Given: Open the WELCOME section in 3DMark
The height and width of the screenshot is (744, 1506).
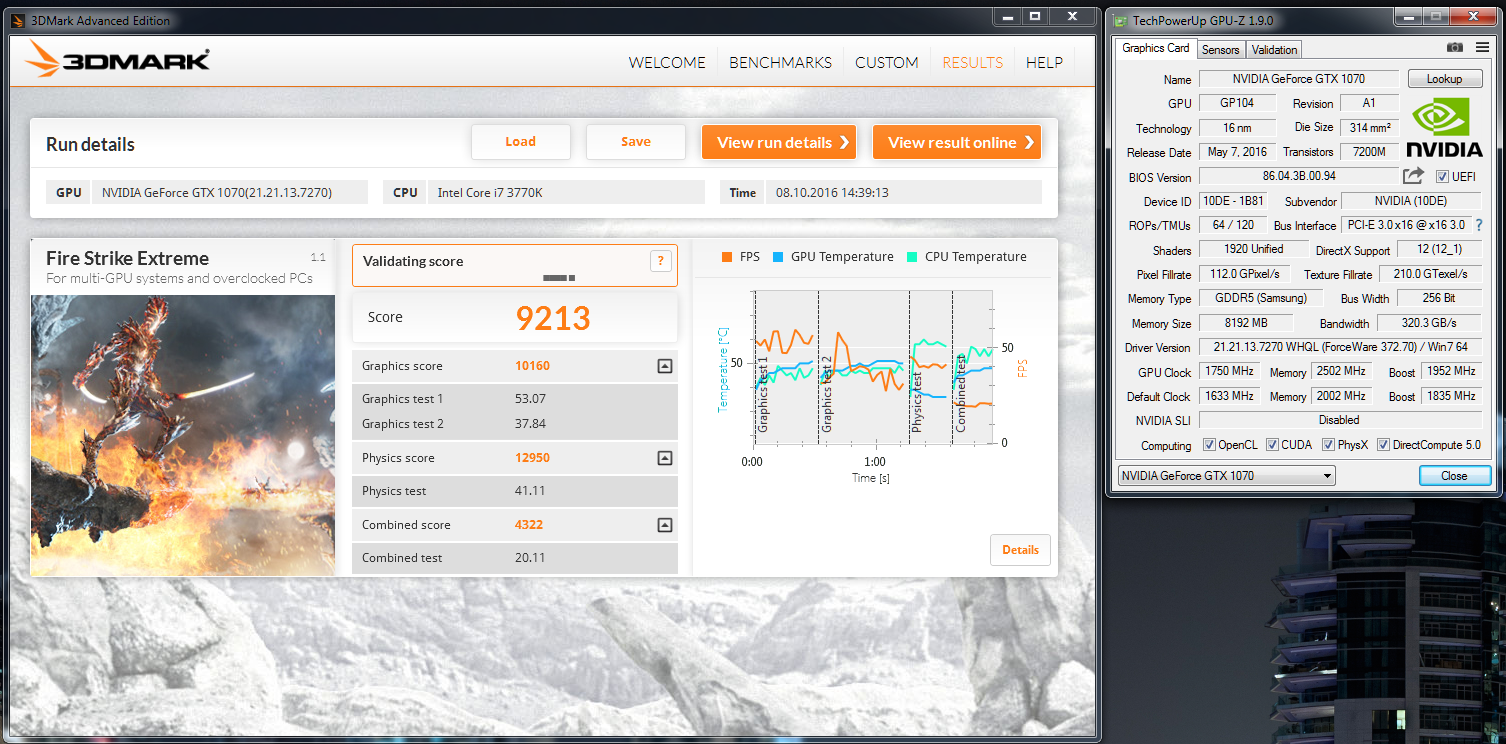Looking at the screenshot, I should 667,62.
